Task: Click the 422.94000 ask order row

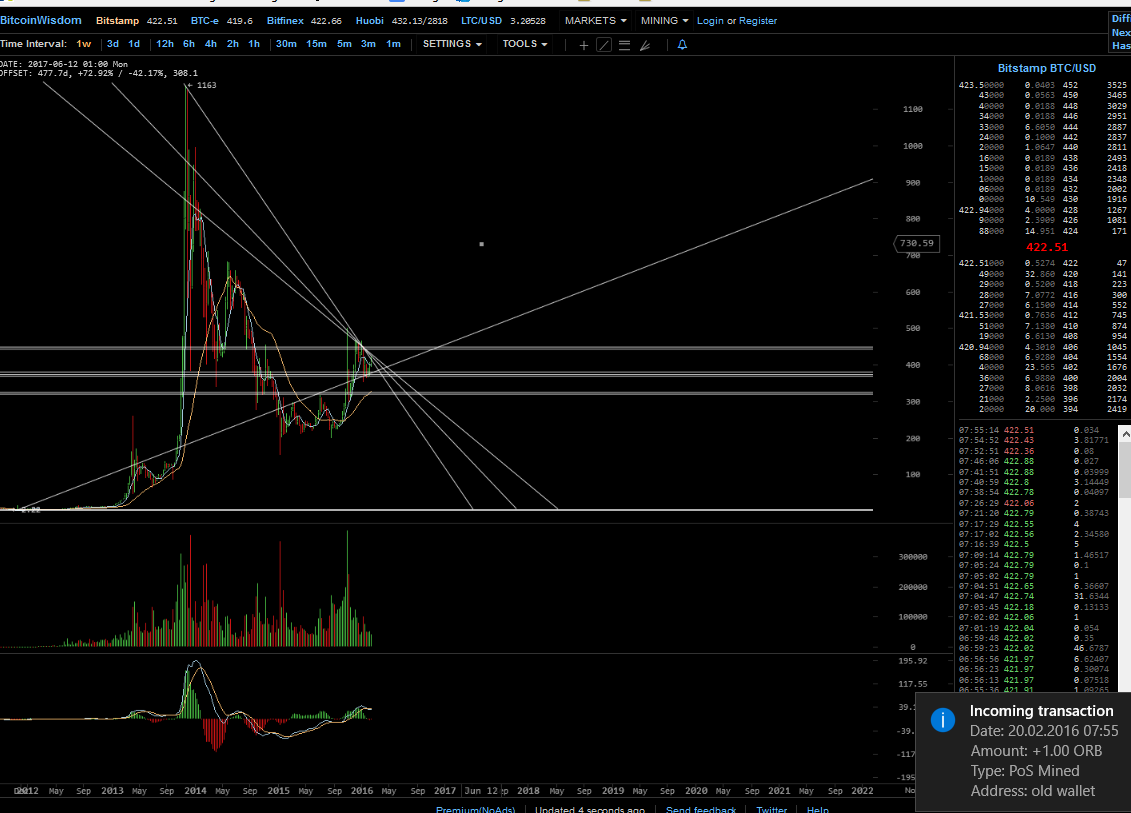Action: pyautogui.click(x=1043, y=210)
